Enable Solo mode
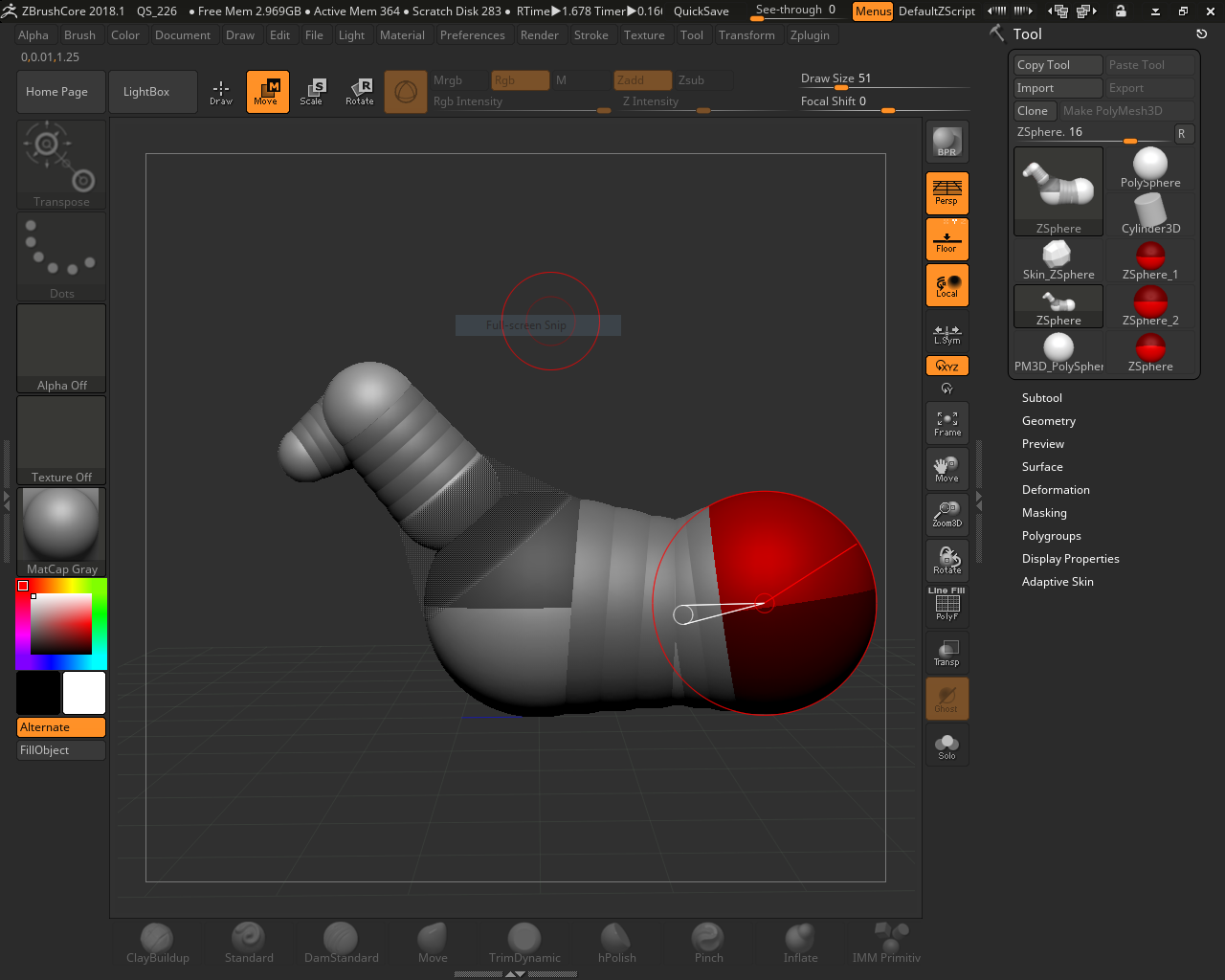 tap(946, 745)
